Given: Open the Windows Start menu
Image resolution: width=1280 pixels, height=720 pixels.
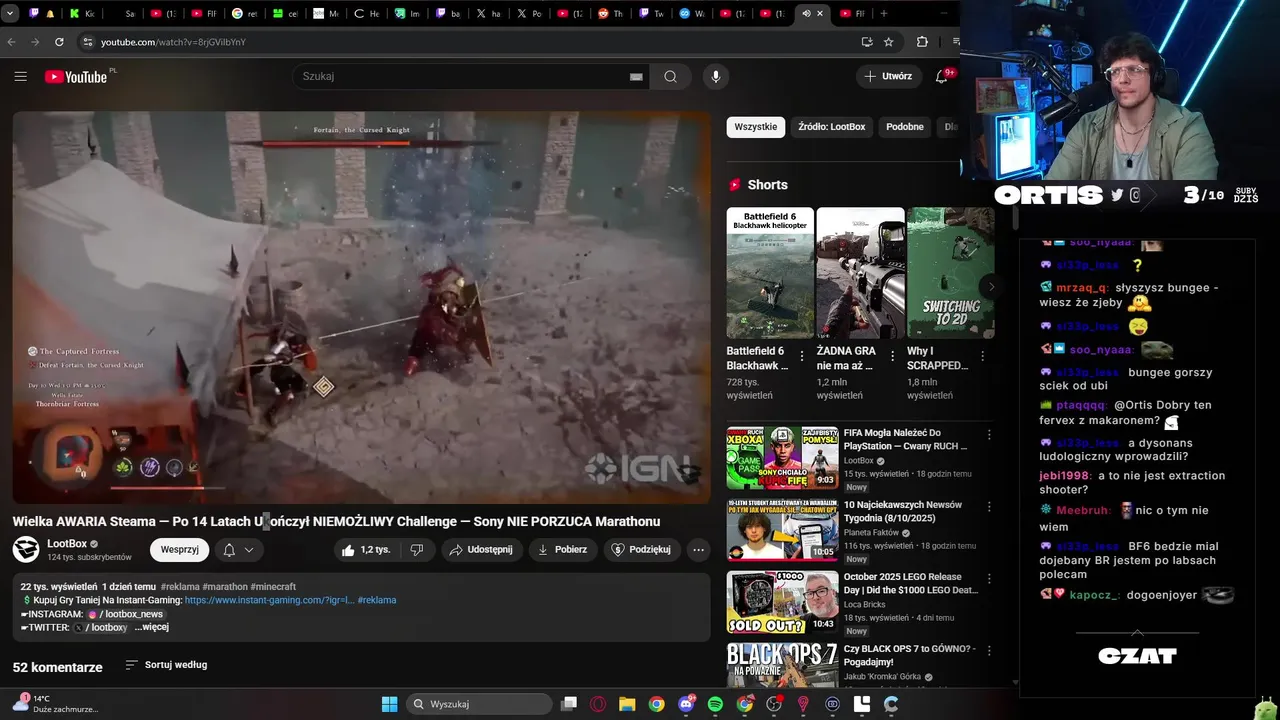Looking at the screenshot, I should pyautogui.click(x=390, y=704).
